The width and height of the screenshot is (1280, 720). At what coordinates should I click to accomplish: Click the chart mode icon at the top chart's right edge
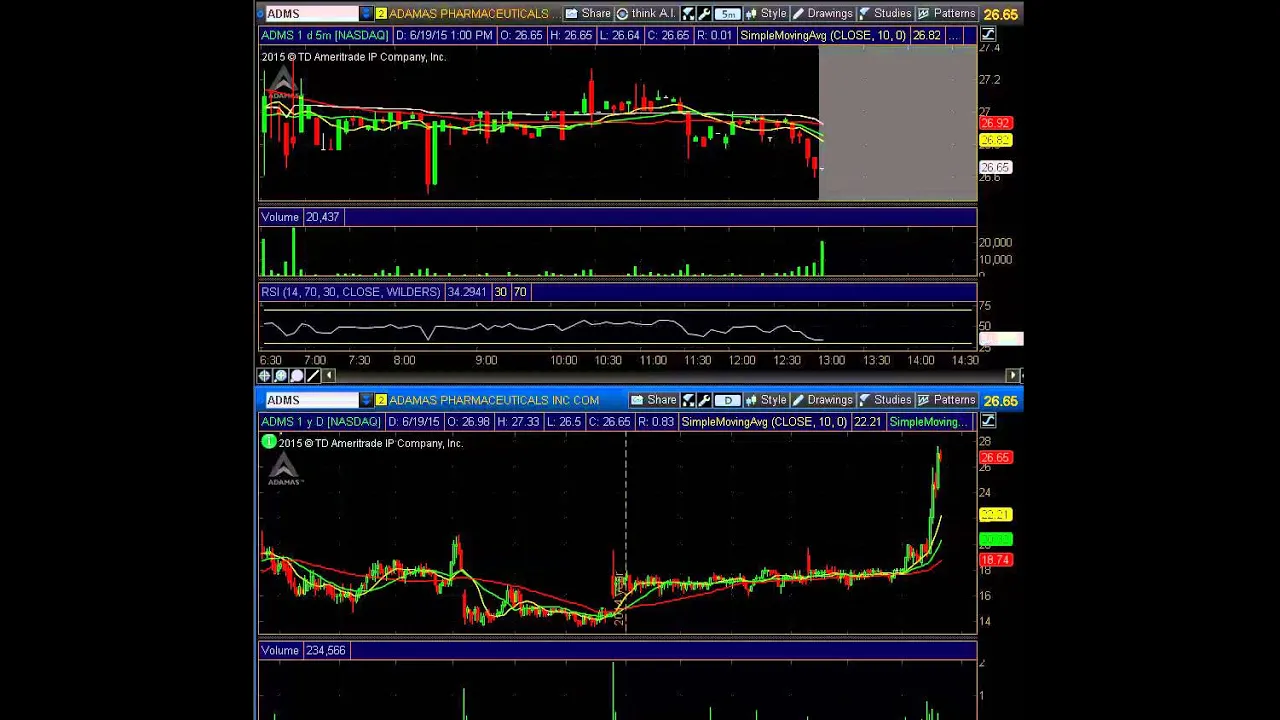click(x=988, y=35)
